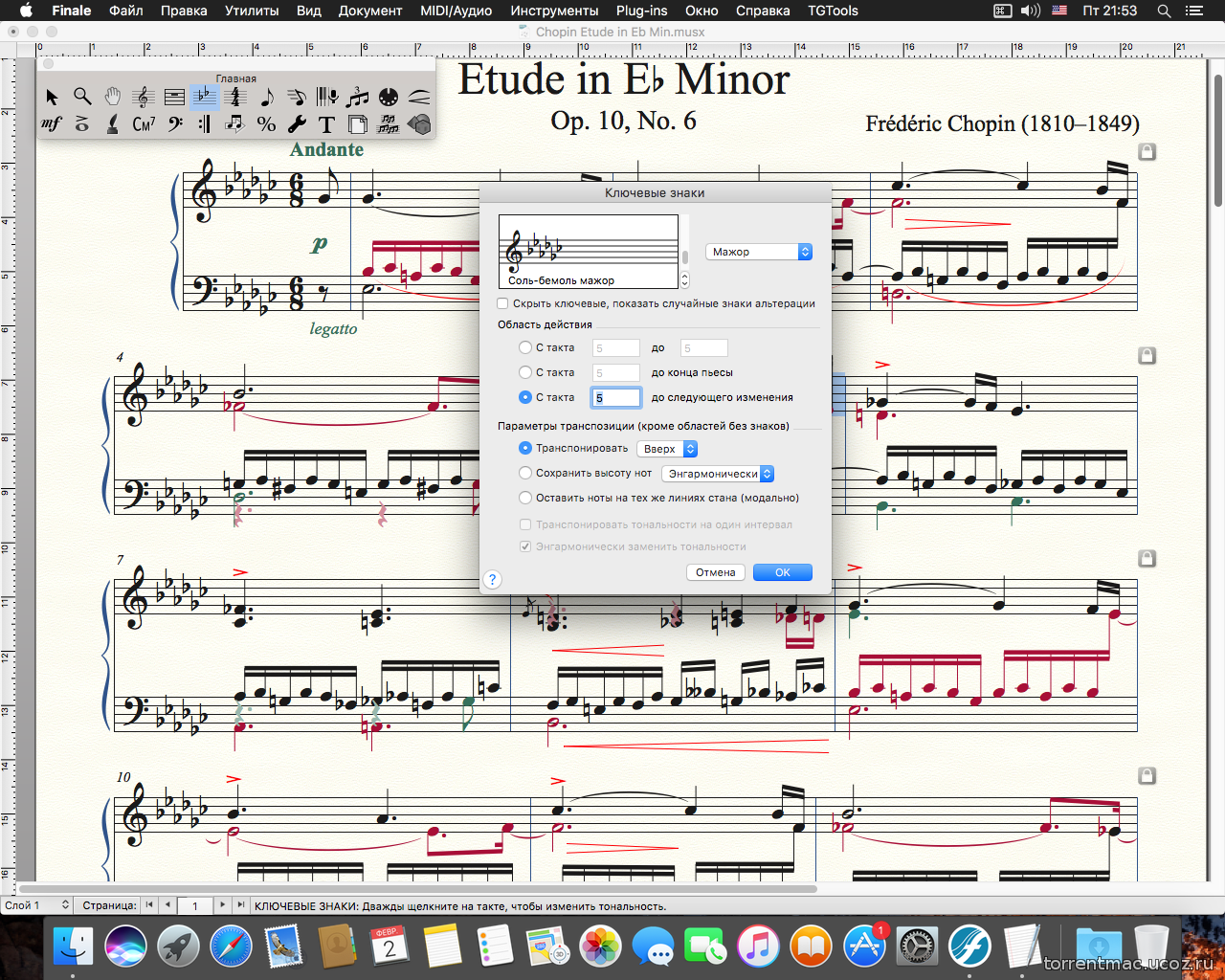1225x980 pixels.
Task: Select the Note Mover tool
Action: (x=235, y=123)
